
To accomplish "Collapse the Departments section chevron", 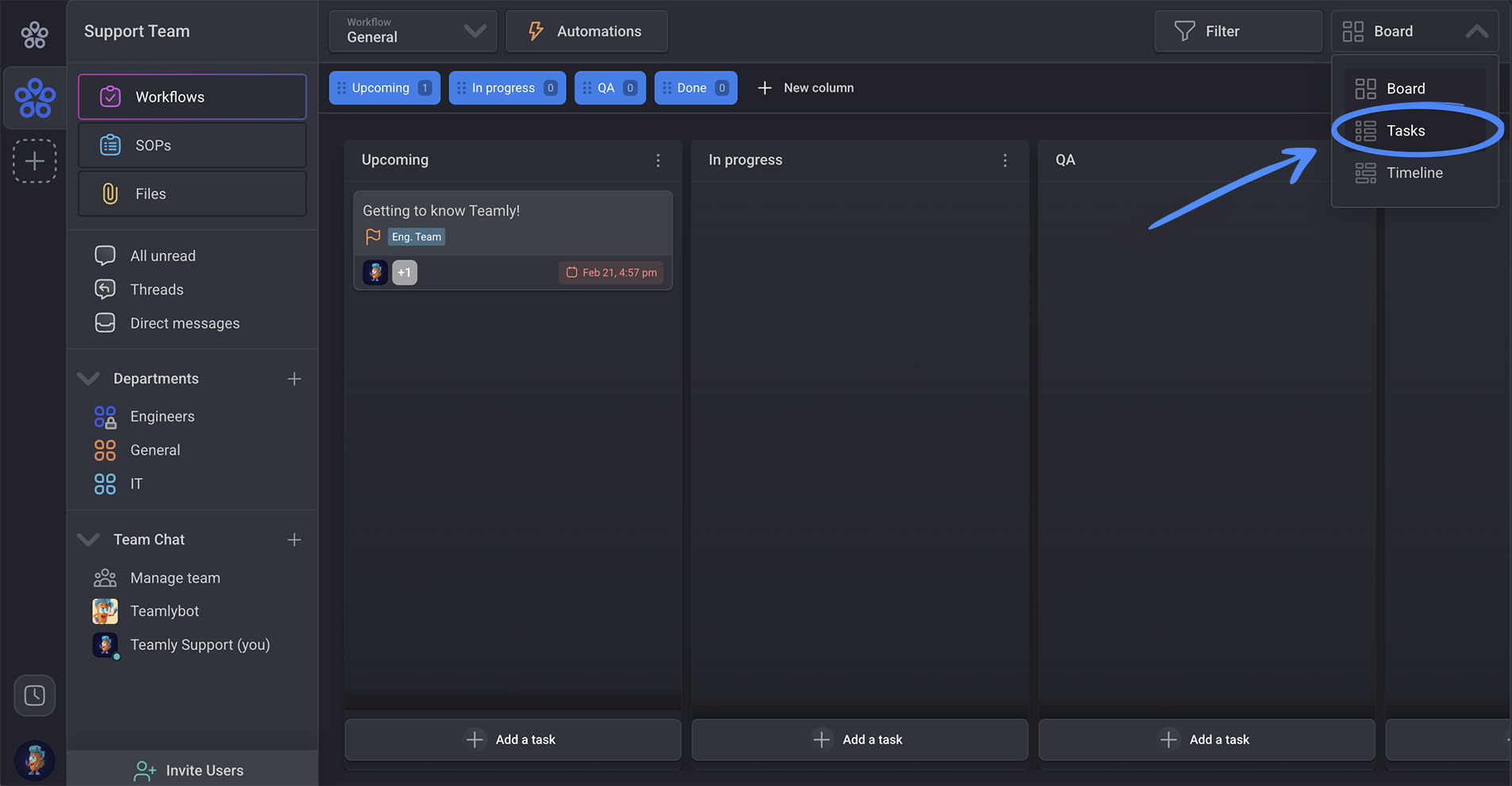I will pyautogui.click(x=88, y=379).
